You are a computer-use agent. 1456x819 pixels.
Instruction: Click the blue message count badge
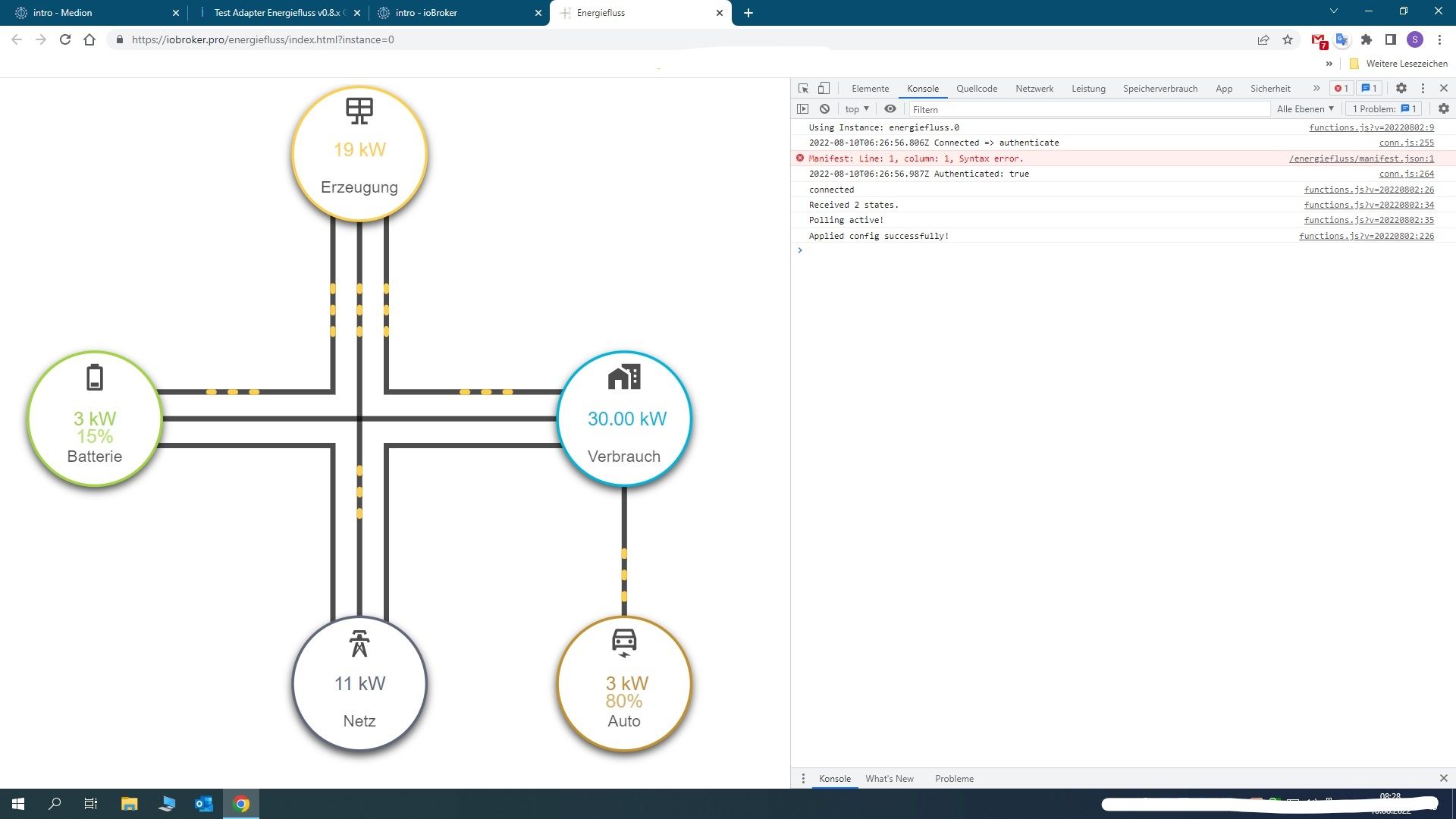(1370, 89)
